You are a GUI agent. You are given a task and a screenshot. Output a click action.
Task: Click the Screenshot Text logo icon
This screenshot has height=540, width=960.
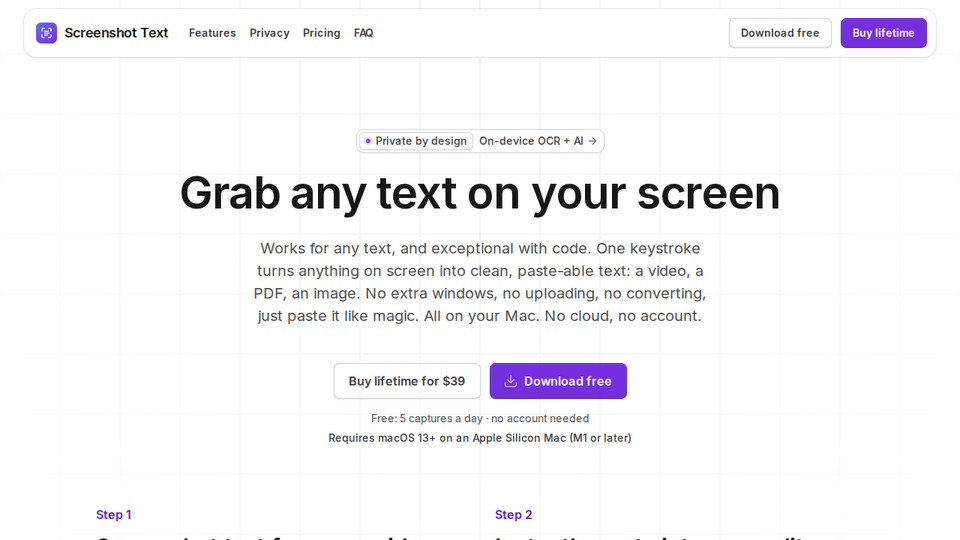(47, 33)
